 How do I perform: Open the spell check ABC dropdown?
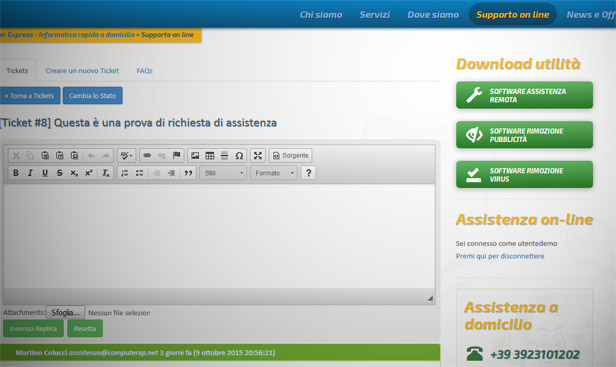click(x=126, y=156)
